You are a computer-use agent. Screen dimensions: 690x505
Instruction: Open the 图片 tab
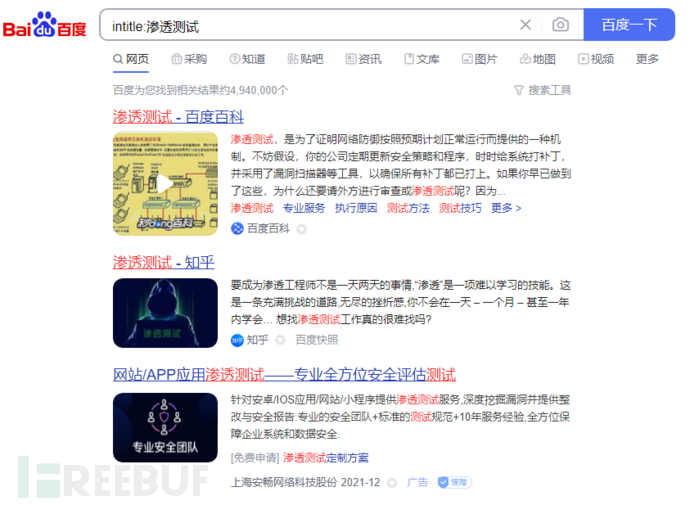click(480, 59)
